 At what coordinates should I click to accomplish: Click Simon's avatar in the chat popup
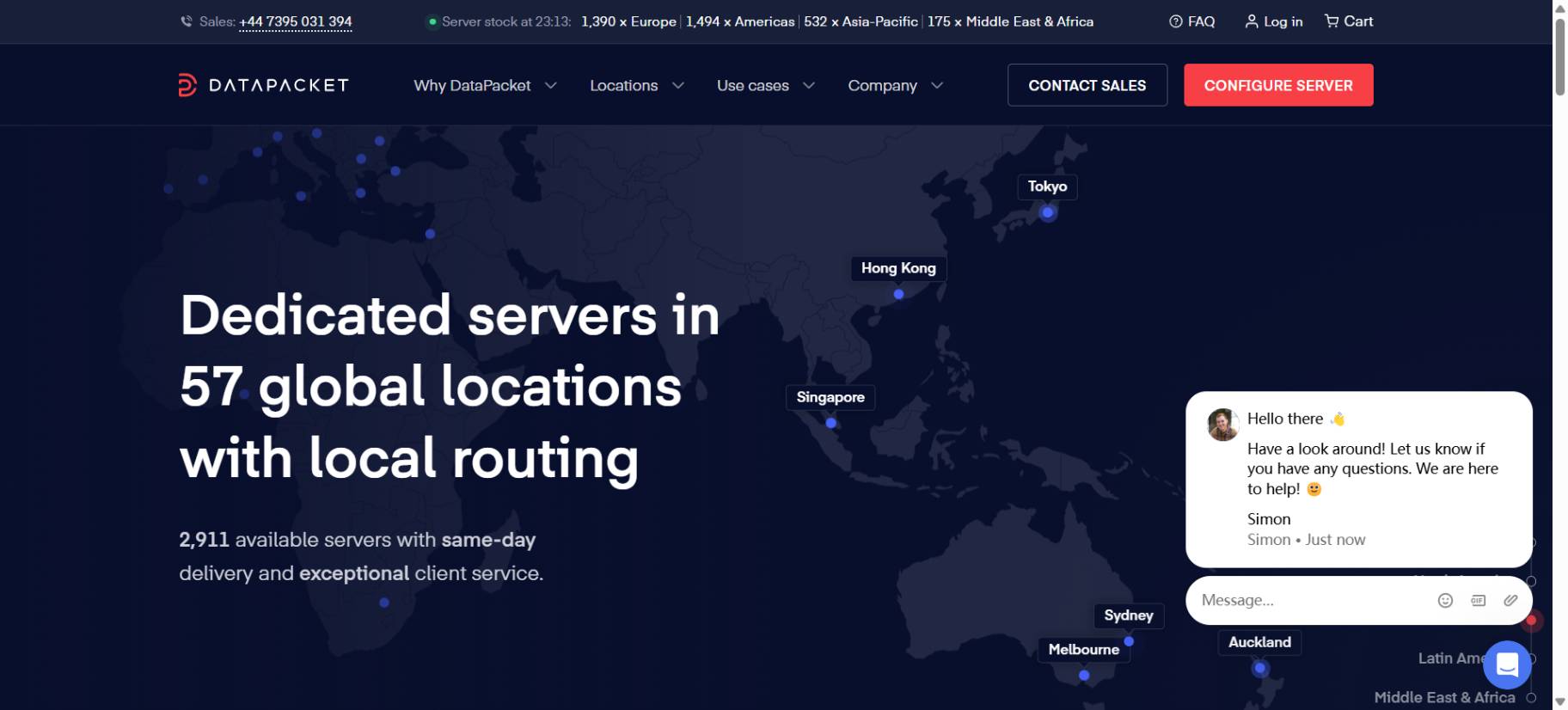[1222, 425]
